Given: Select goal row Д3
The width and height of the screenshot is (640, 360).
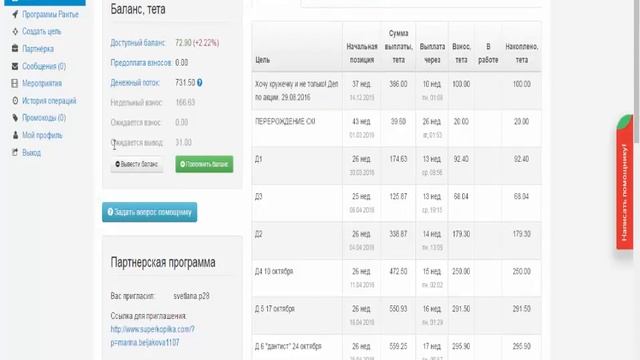Looking at the screenshot, I should pos(397,203).
